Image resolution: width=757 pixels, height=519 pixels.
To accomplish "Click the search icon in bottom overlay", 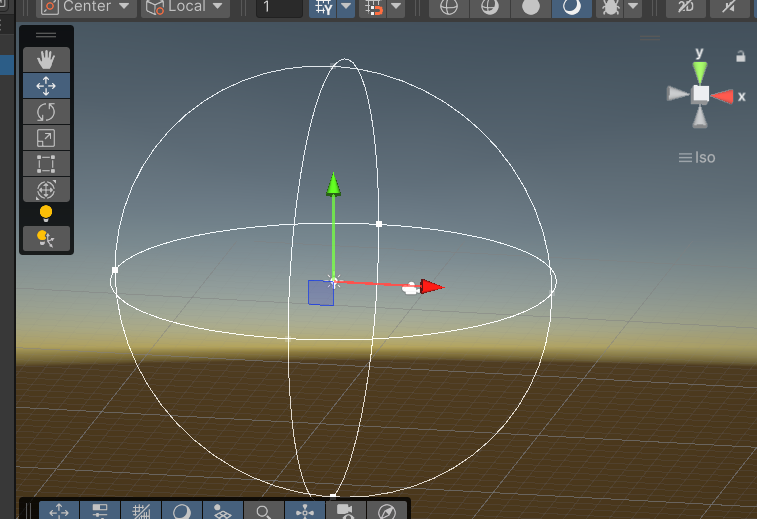I will 263,511.
